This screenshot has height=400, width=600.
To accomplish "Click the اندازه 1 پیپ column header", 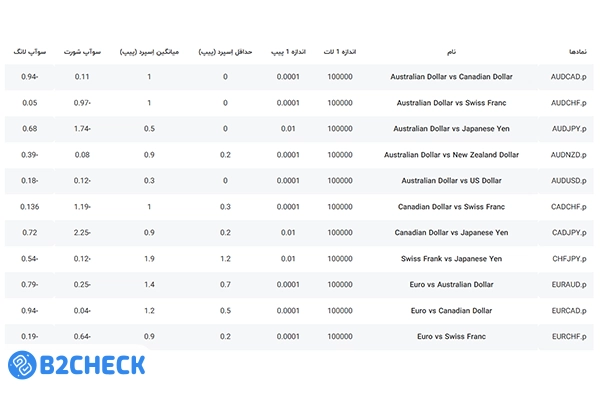I will coord(288,50).
